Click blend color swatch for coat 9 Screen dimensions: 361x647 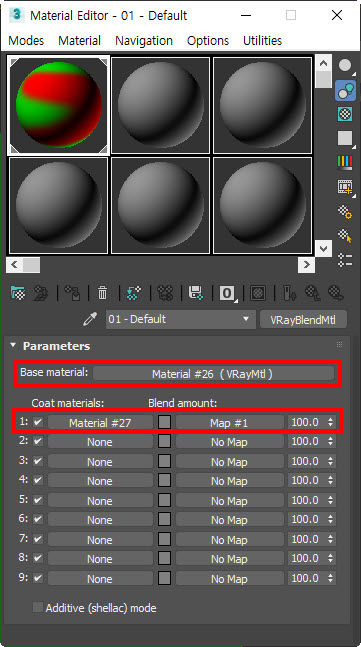(x=164, y=578)
